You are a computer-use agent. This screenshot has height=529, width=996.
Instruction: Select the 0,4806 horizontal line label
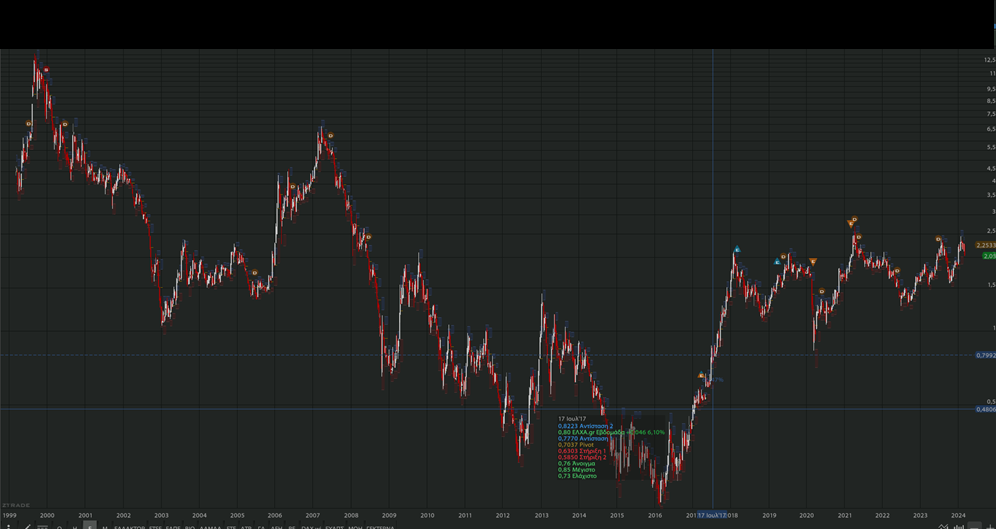coord(985,410)
